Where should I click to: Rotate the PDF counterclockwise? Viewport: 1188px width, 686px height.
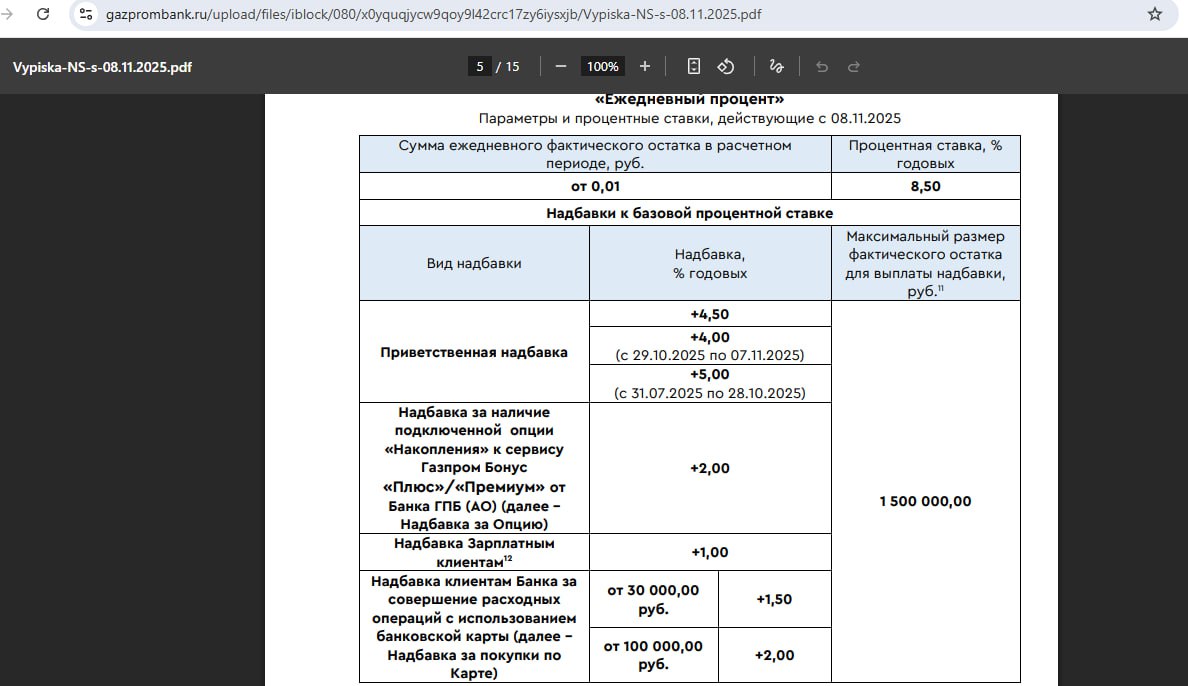pos(727,66)
